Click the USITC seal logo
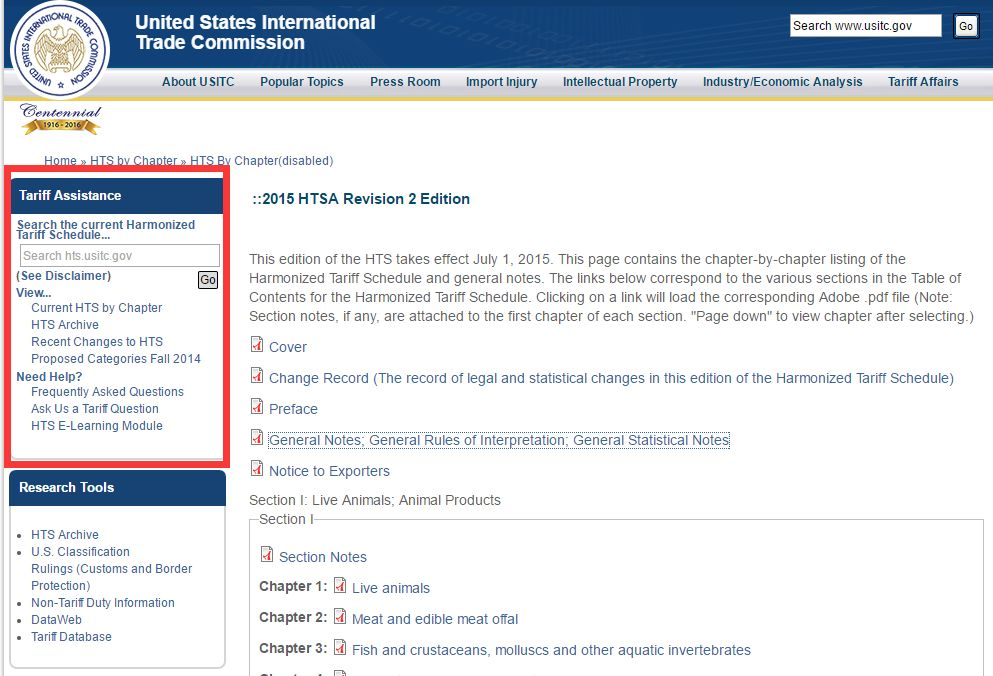The width and height of the screenshot is (993, 676). (x=60, y=50)
